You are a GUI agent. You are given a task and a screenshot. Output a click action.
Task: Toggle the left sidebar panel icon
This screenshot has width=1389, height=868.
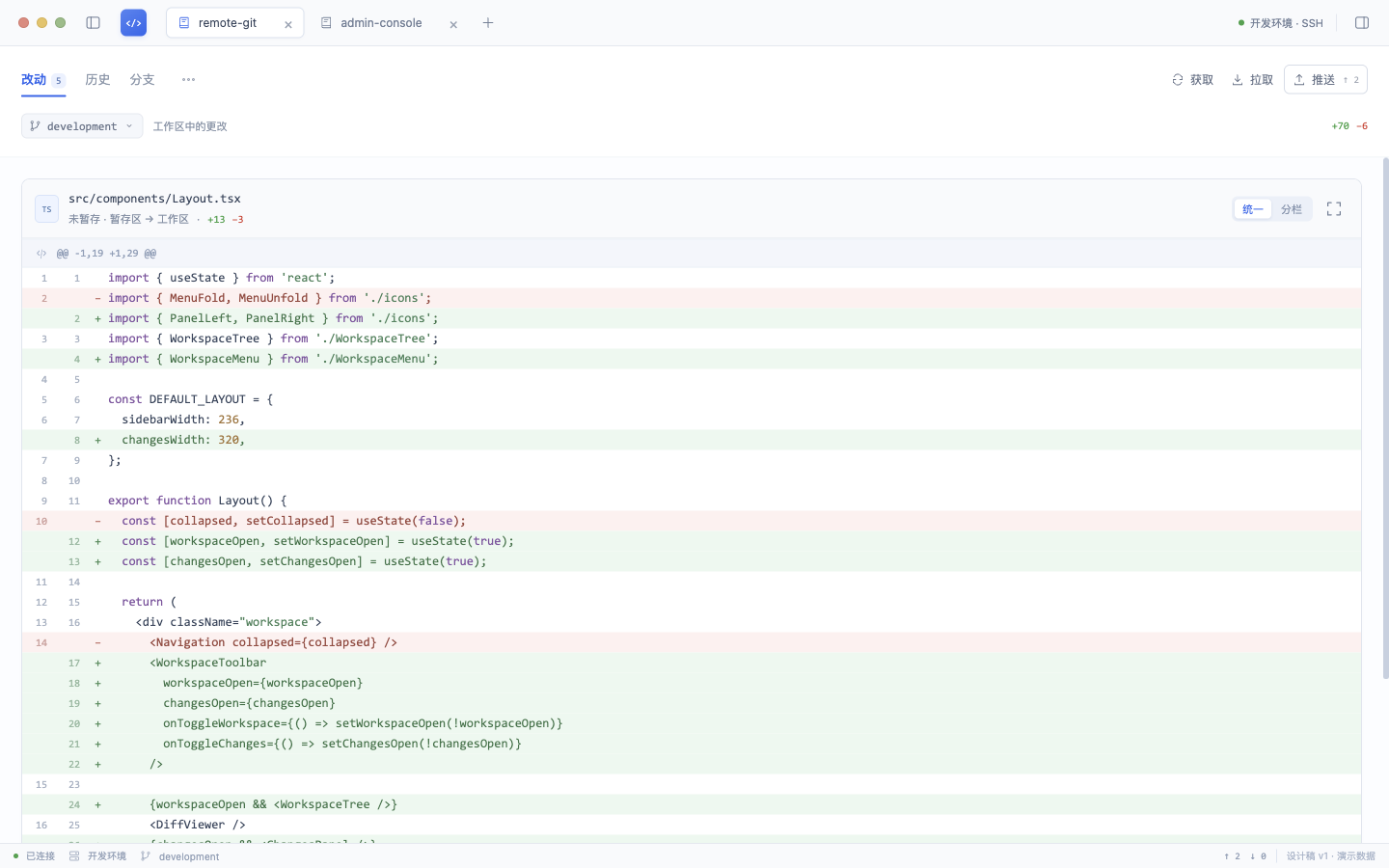(93, 23)
